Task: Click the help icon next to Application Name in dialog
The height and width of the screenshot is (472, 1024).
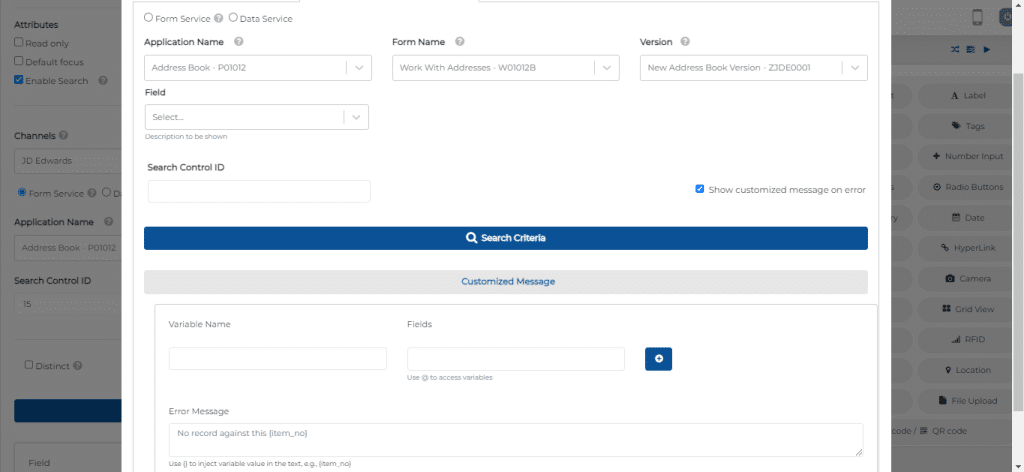Action: coord(239,42)
